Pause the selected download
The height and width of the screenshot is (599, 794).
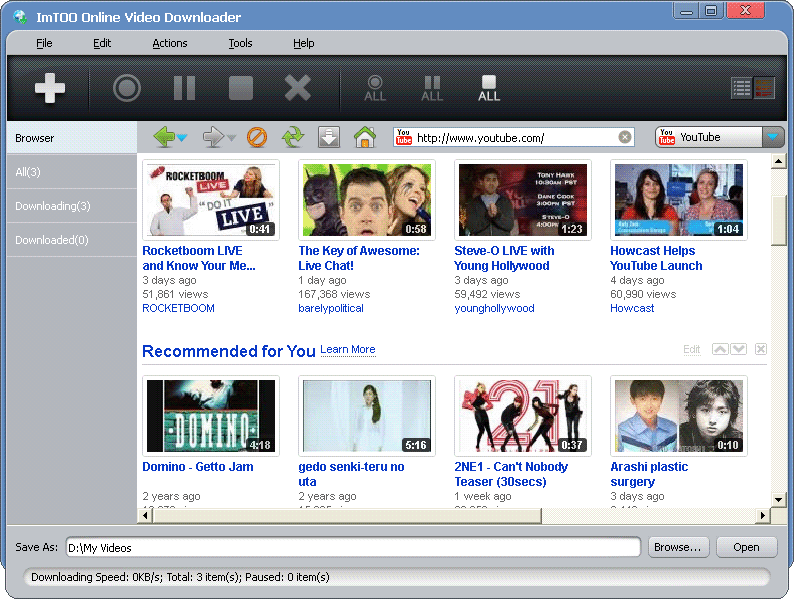coord(184,89)
